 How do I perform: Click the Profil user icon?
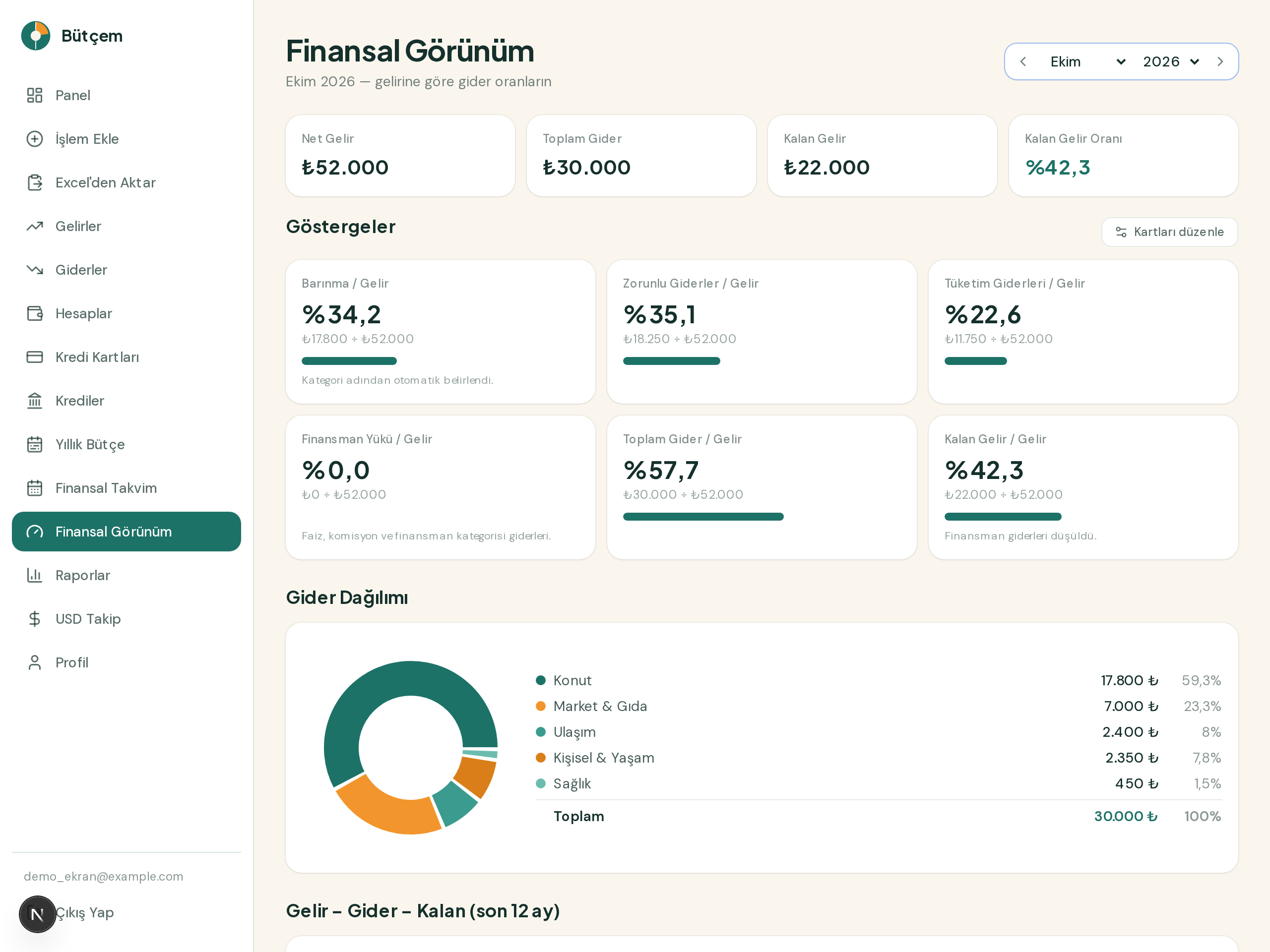coord(34,662)
